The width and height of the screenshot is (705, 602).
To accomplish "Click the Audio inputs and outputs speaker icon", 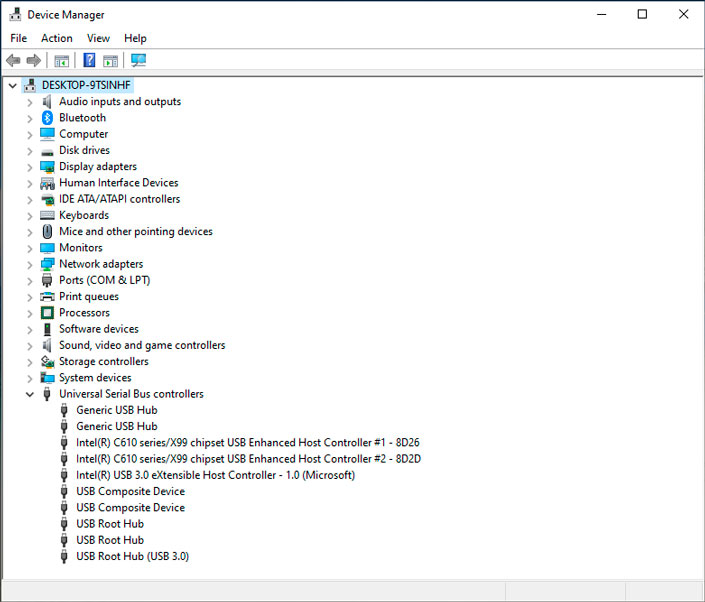I will (47, 102).
